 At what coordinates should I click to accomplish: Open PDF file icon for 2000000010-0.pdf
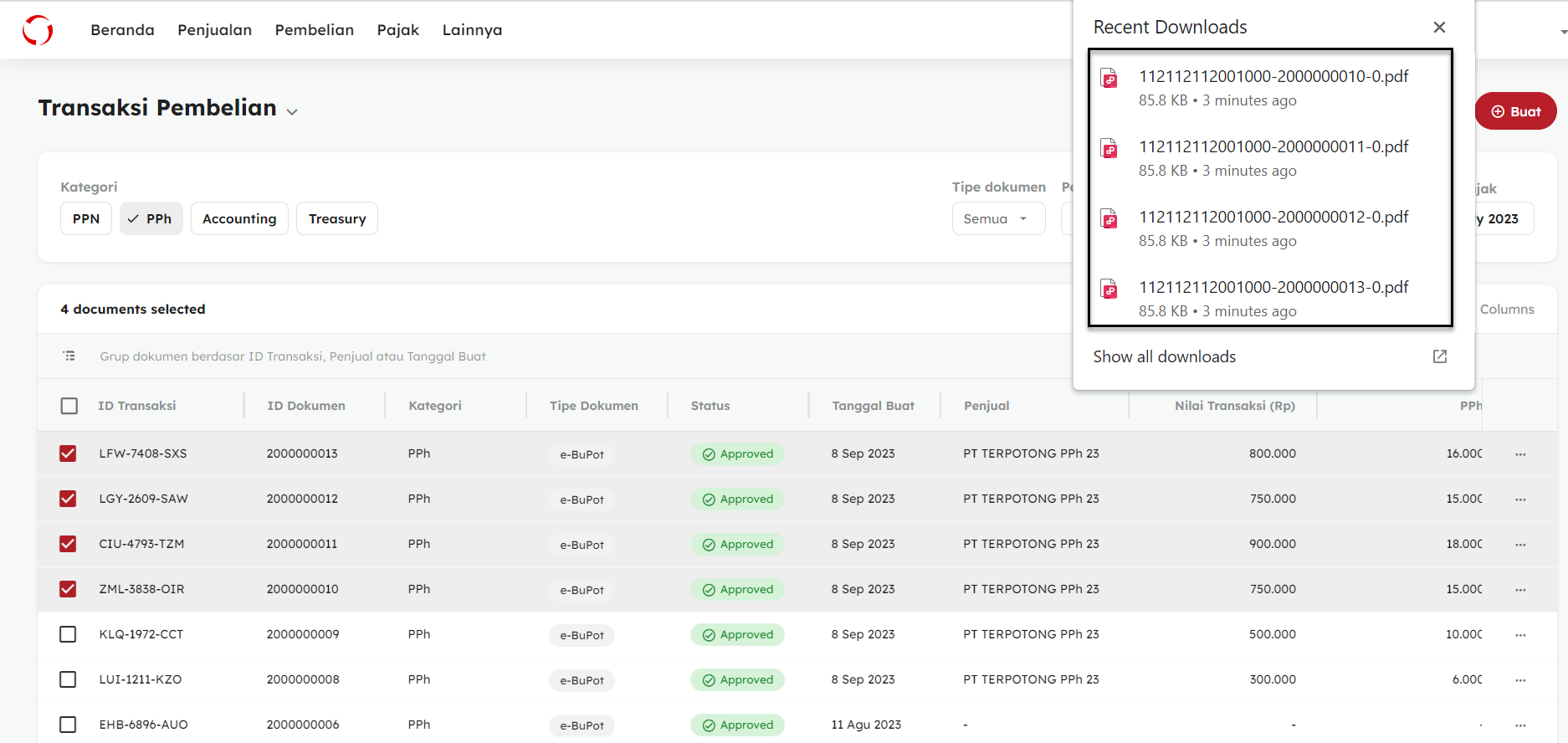(1109, 79)
